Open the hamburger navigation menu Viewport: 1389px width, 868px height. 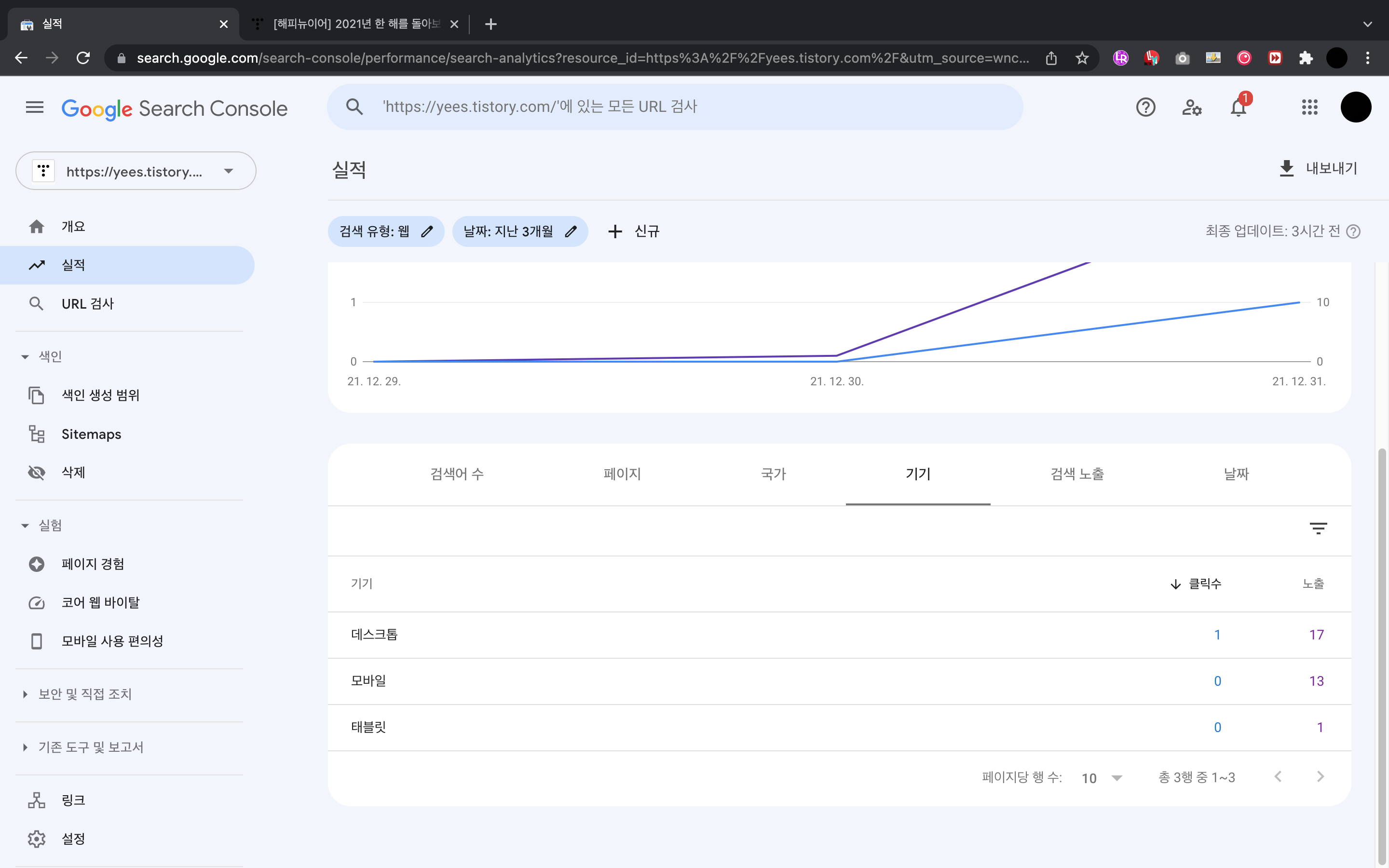coord(34,108)
